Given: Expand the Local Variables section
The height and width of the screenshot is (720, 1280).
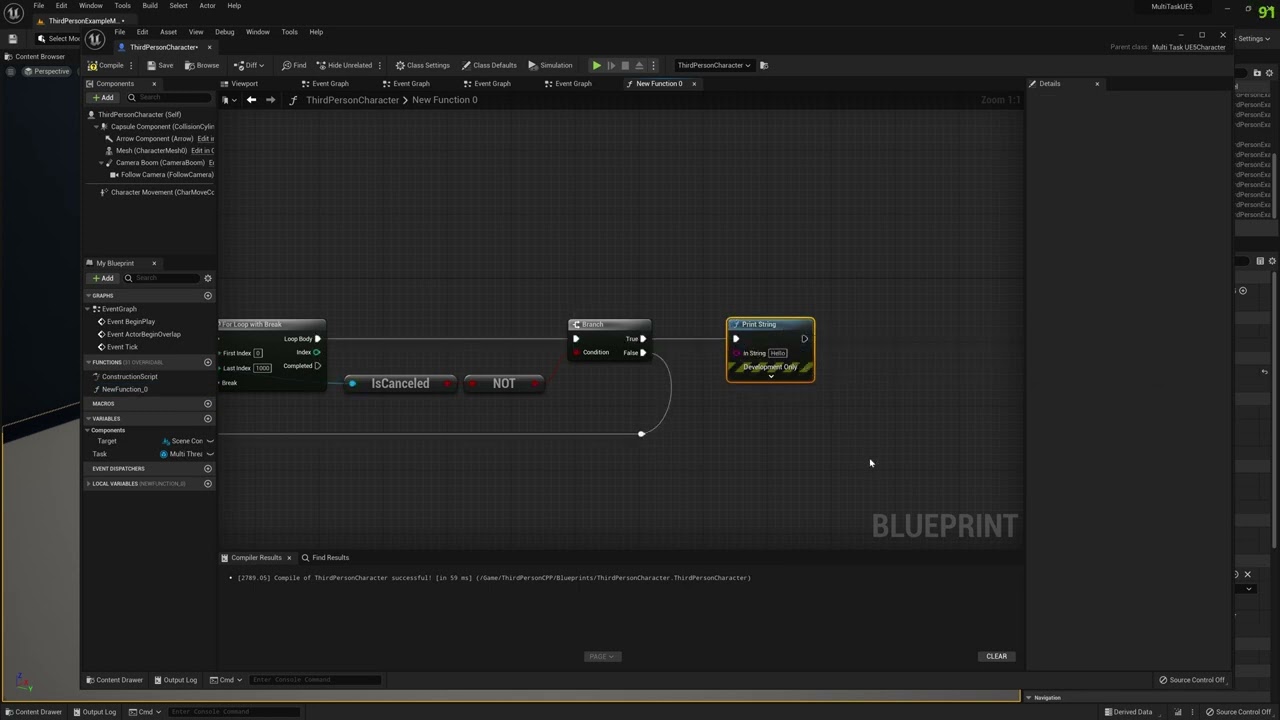Looking at the screenshot, I should pos(88,484).
